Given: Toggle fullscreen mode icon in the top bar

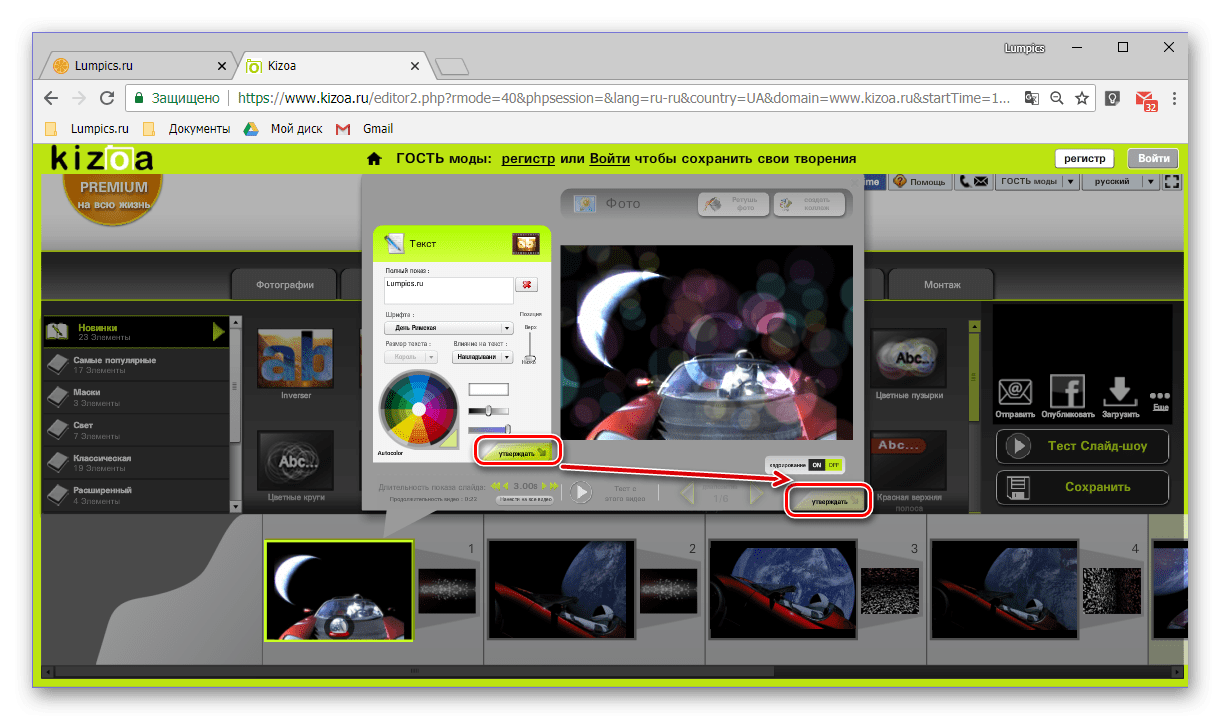Looking at the screenshot, I should click(x=1173, y=182).
